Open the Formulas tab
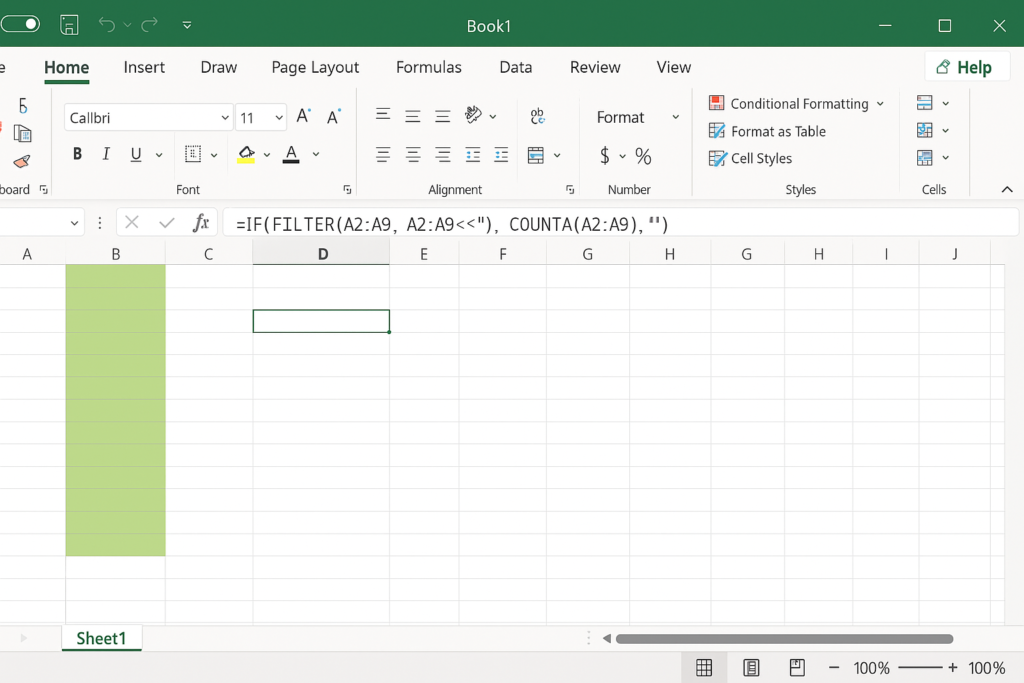 [428, 67]
